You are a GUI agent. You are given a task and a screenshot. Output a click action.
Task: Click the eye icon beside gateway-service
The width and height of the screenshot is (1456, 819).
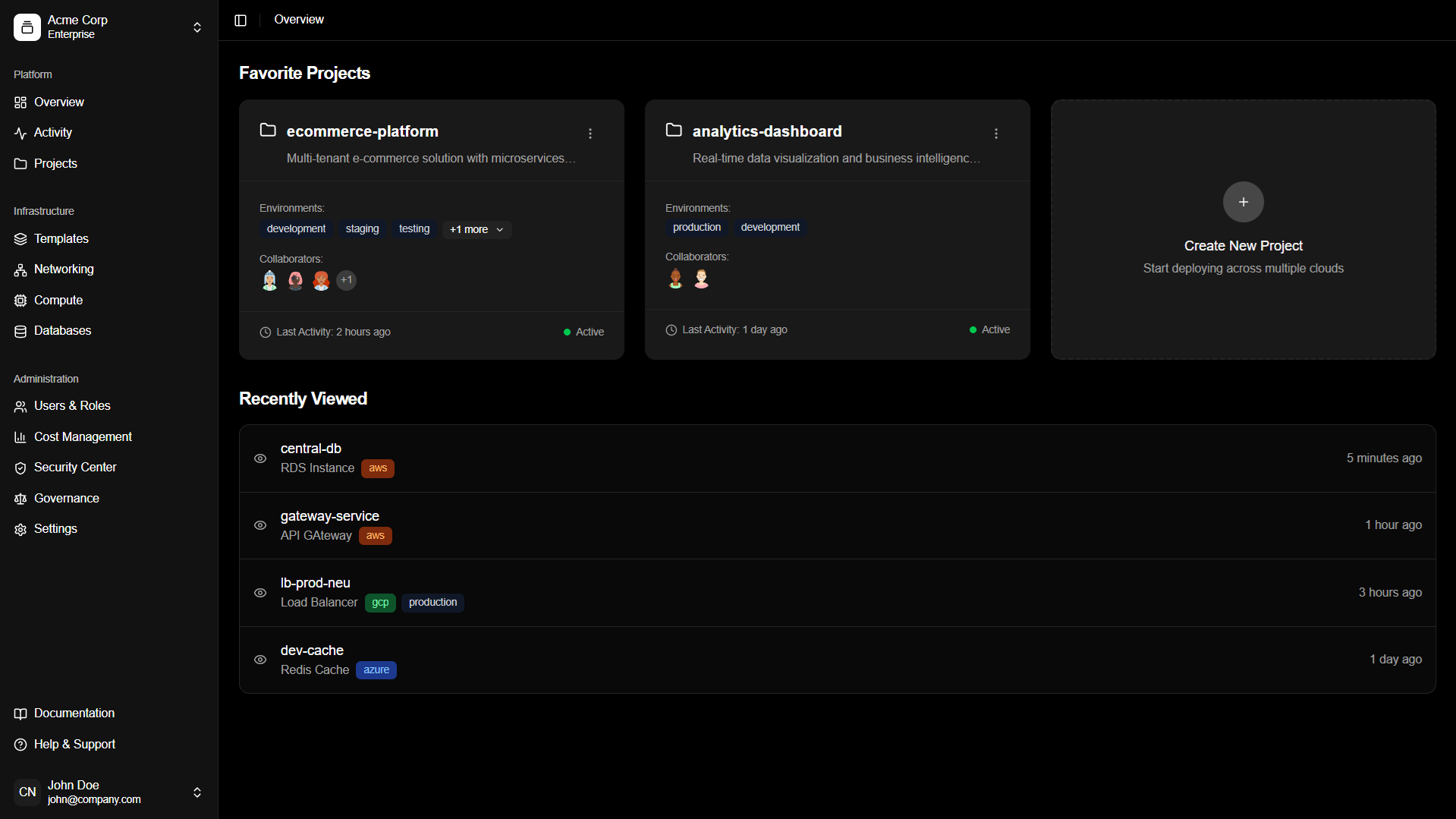pos(260,525)
